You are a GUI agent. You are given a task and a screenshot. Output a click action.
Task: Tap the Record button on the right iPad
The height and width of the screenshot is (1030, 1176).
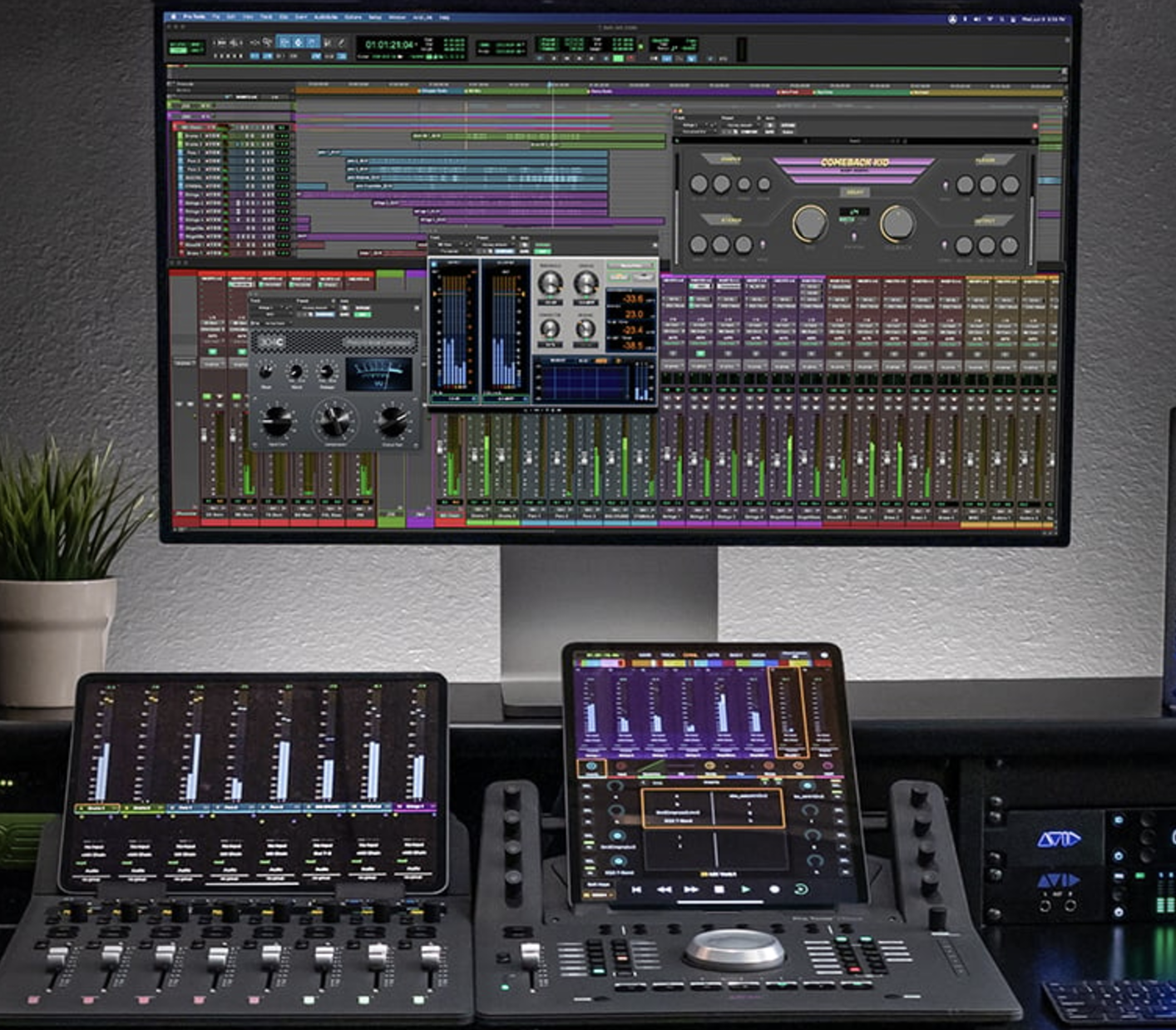[773, 889]
